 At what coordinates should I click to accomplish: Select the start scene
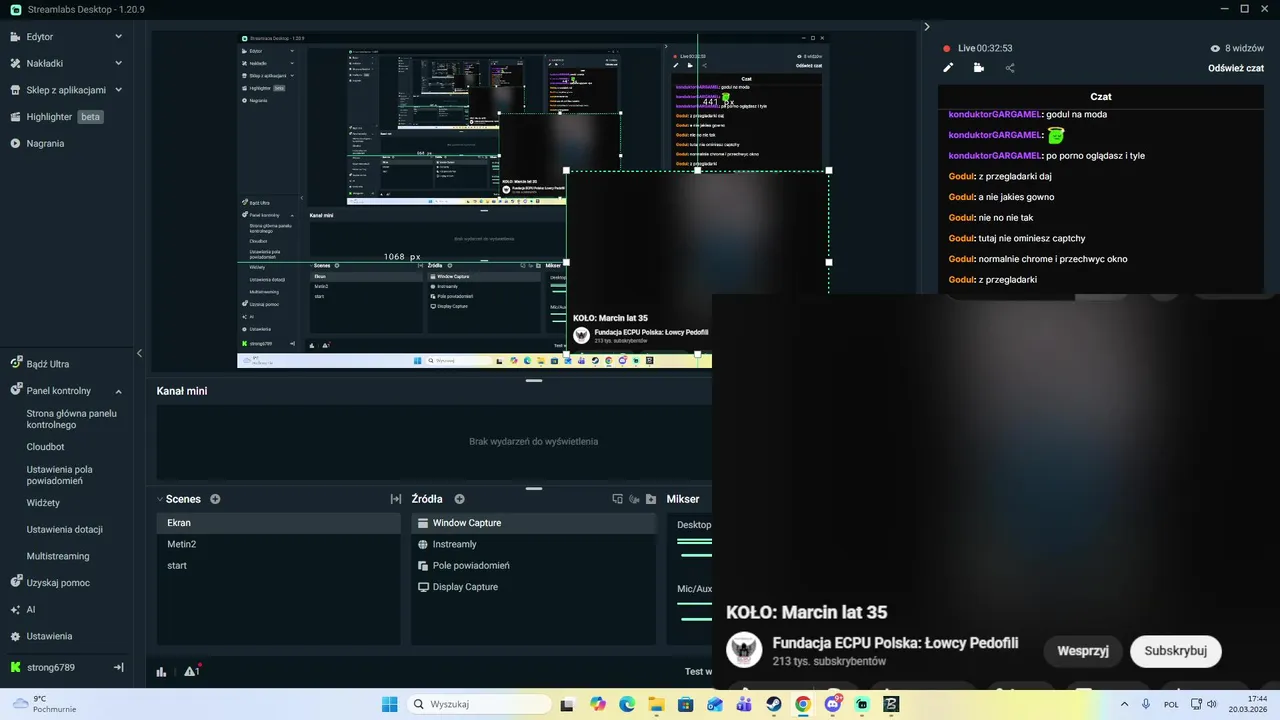(x=279, y=566)
